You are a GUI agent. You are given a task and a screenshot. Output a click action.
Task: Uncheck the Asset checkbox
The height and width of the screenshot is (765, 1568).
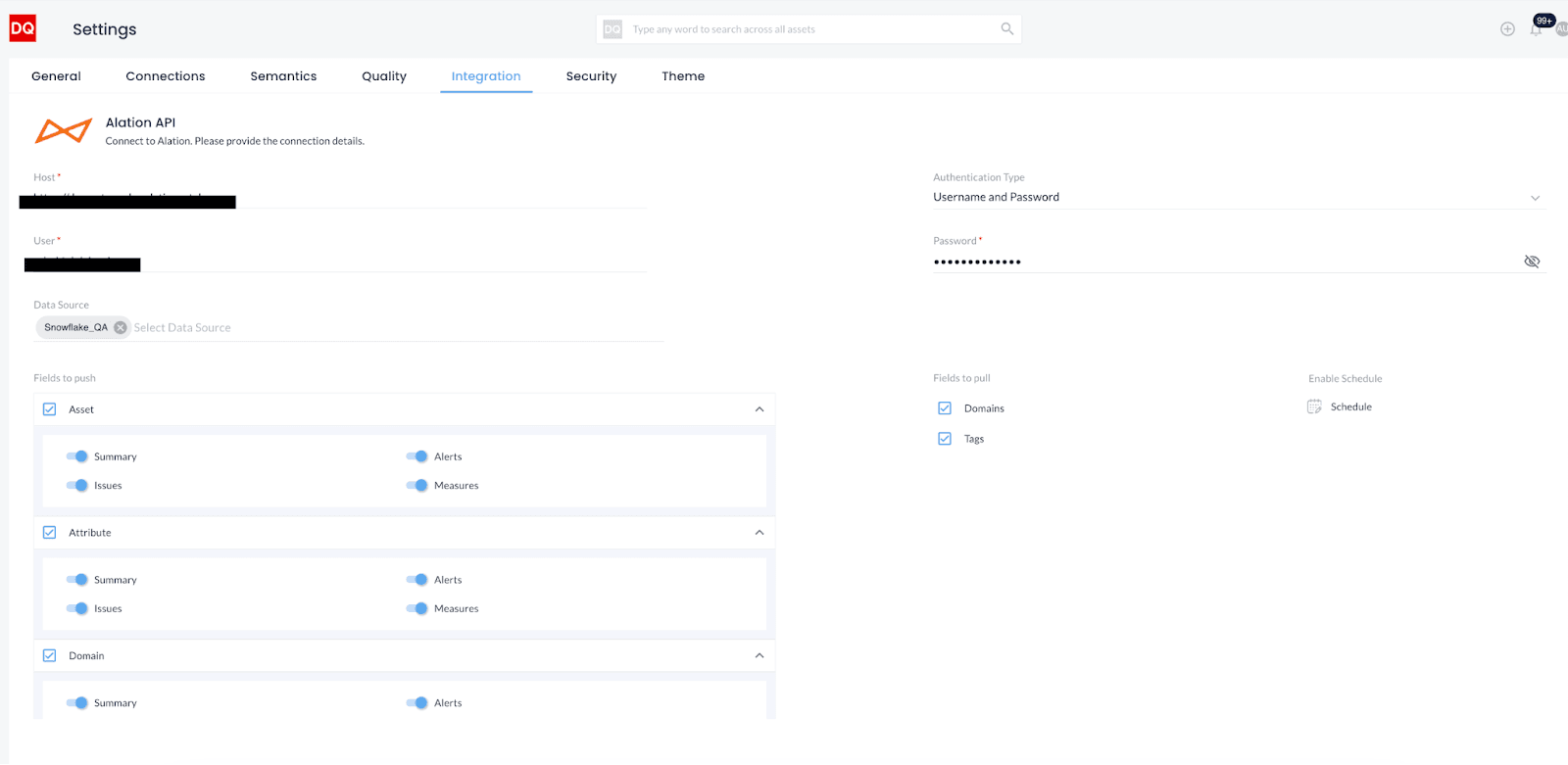pyautogui.click(x=50, y=409)
